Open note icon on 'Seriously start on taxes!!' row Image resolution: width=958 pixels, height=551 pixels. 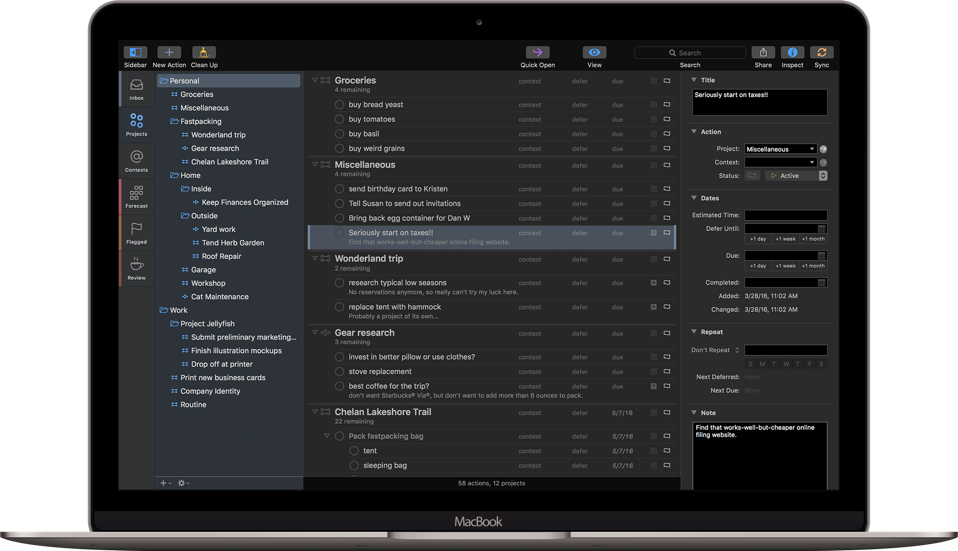654,233
